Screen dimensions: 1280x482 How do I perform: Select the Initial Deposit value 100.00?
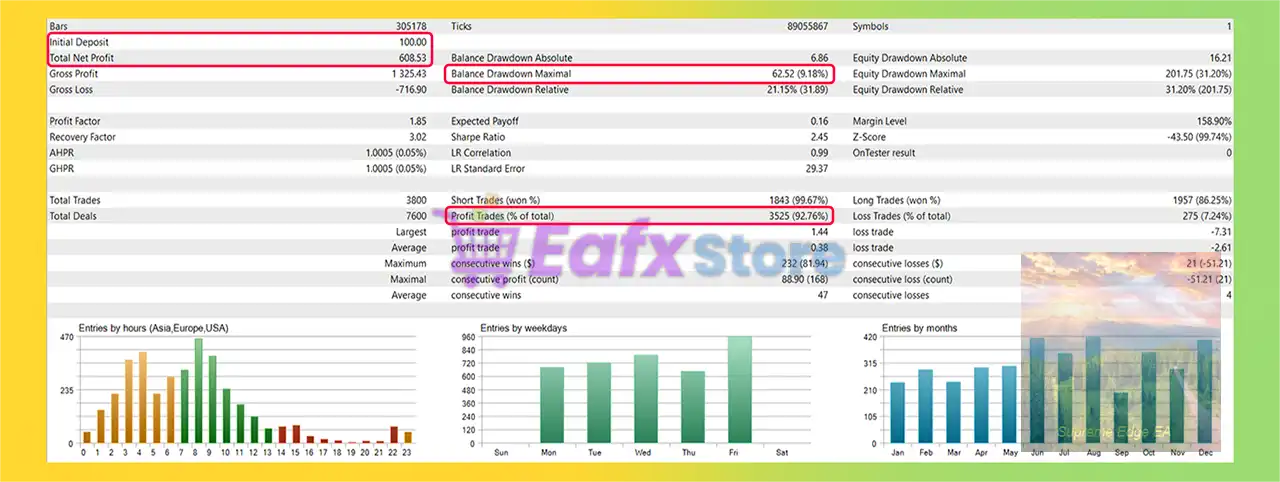click(413, 42)
